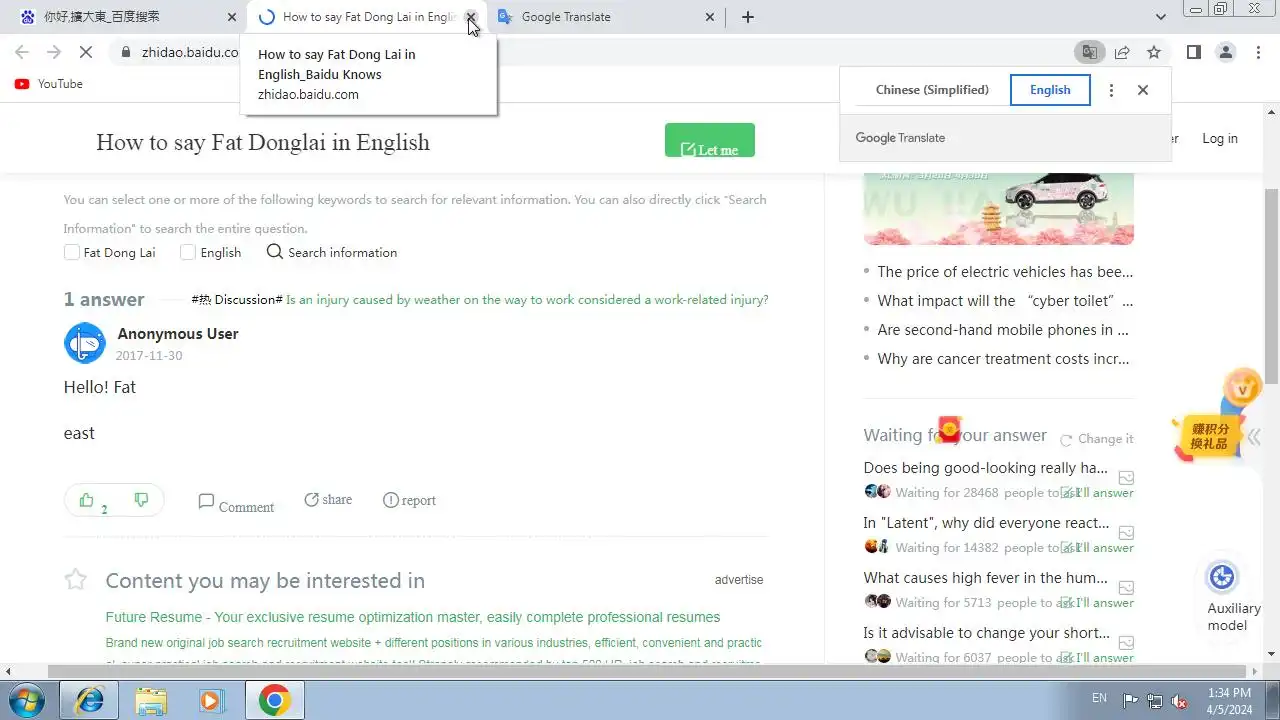This screenshot has height=720, width=1280.
Task: Click the vertical page scrollbar
Action: (x=1271, y=285)
